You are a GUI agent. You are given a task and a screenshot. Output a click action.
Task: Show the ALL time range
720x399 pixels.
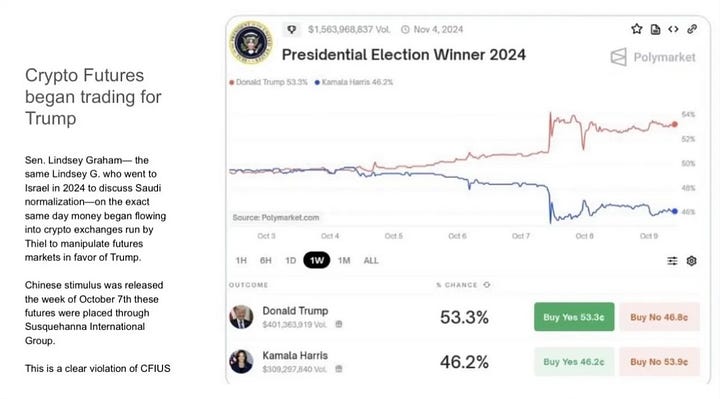tap(371, 261)
